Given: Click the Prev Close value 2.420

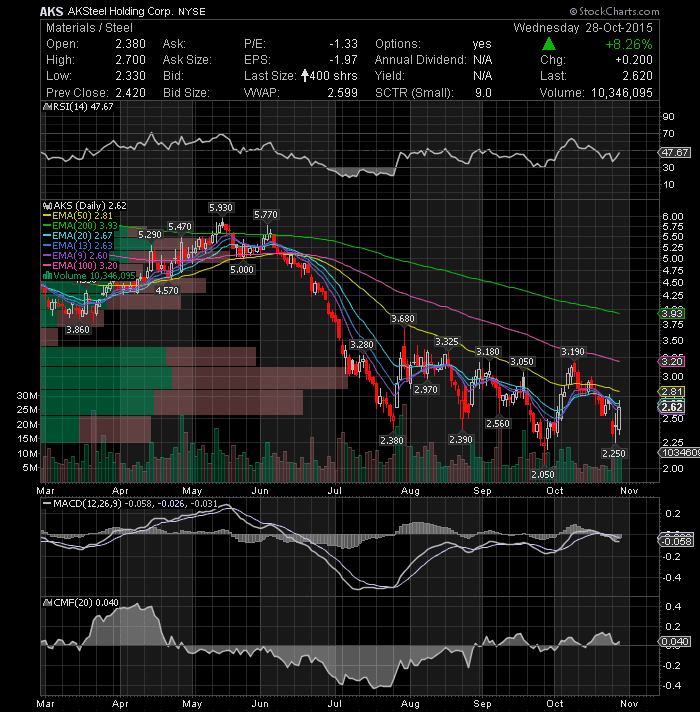Looking at the screenshot, I should pos(130,93).
